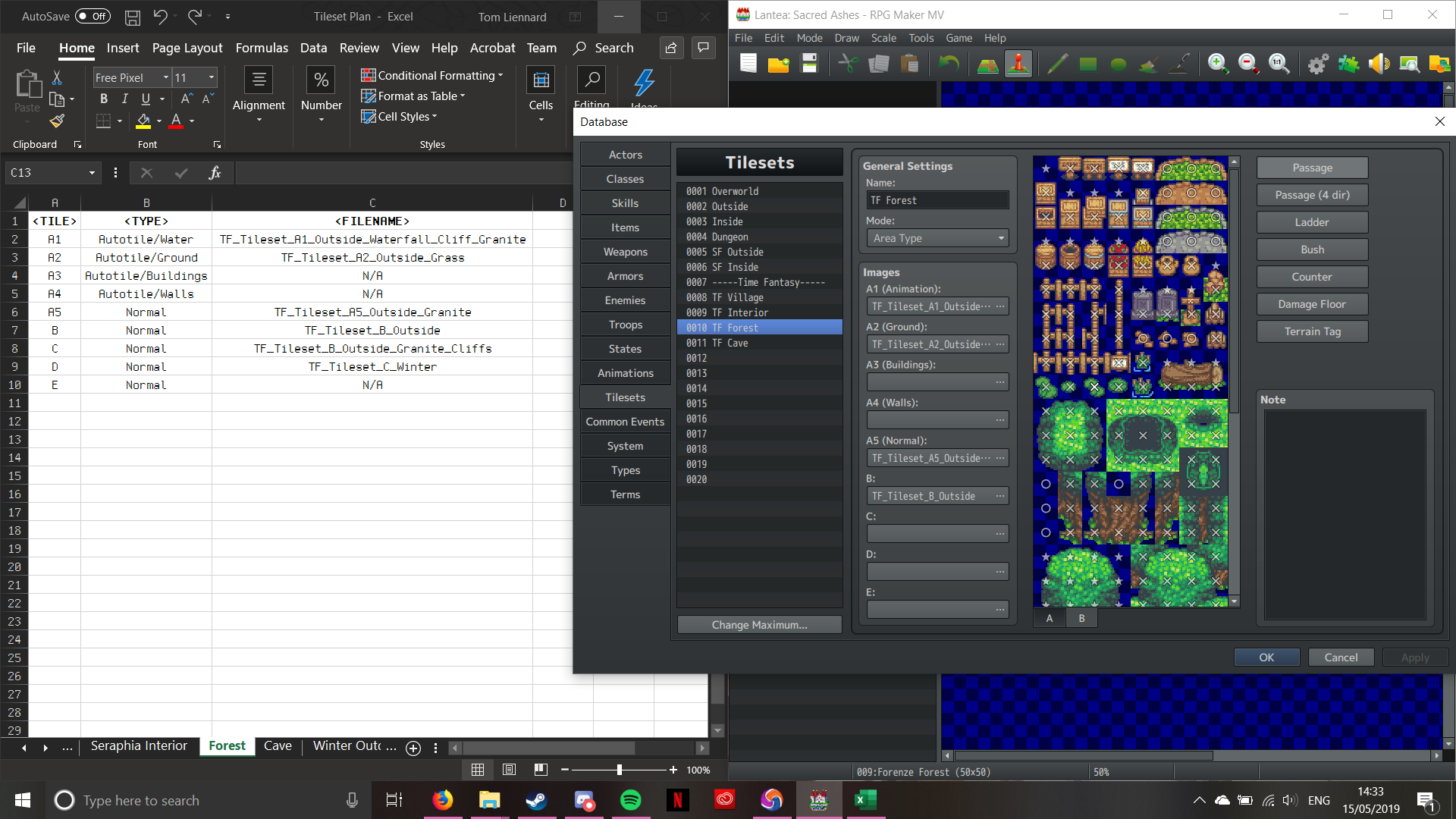Choose the Pencil drawing tool
The height and width of the screenshot is (819, 1456).
point(1057,64)
